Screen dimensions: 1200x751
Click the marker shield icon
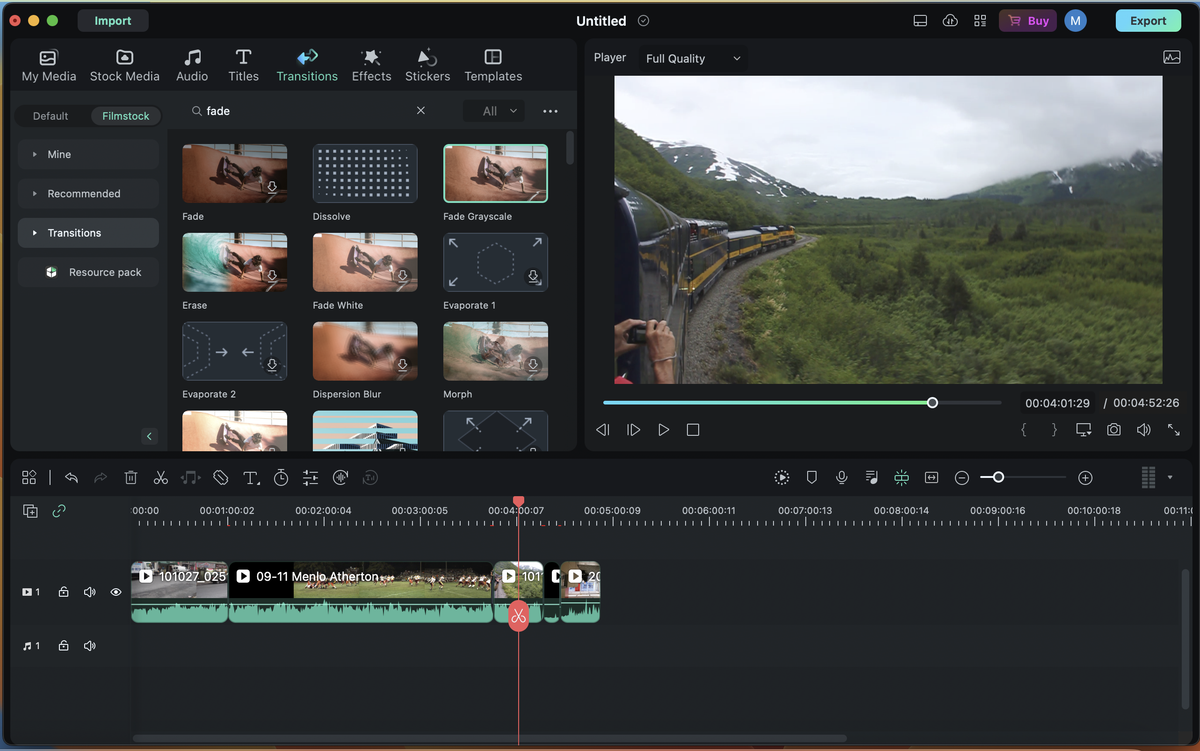pos(812,478)
